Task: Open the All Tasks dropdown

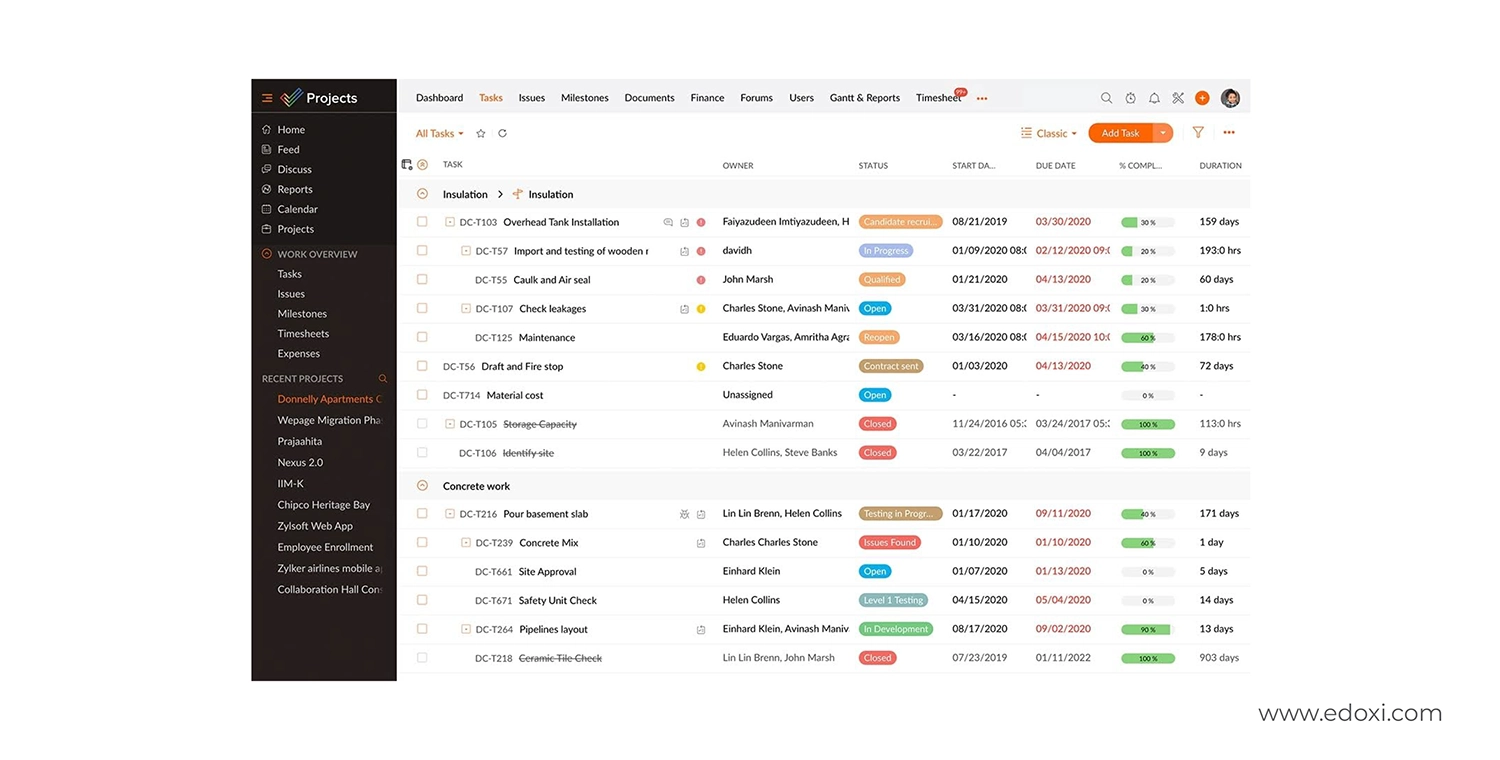Action: pos(438,132)
